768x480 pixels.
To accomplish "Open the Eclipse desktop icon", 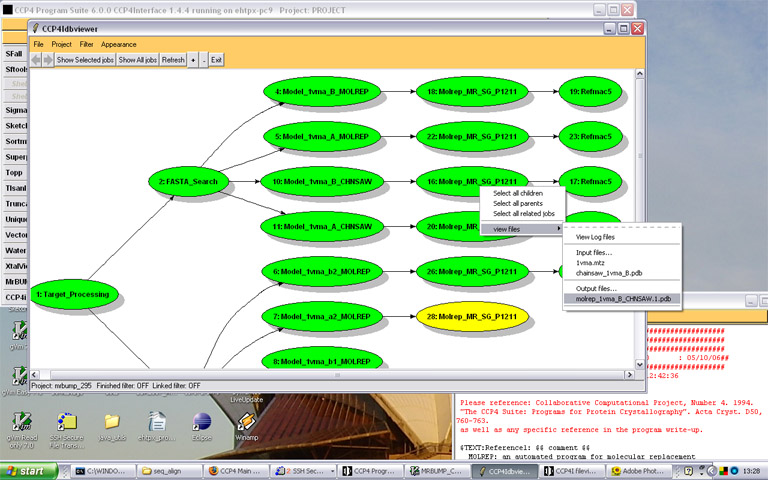I will 202,426.
